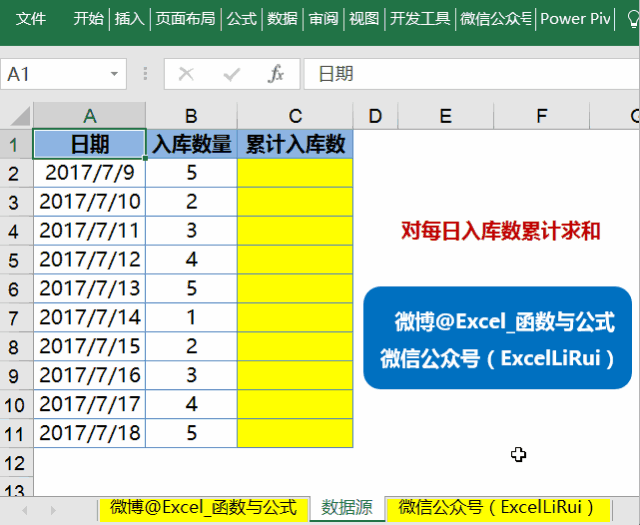Screen dimensions: 640x525
Task: Click the Insert Function fx icon
Action: point(276,74)
